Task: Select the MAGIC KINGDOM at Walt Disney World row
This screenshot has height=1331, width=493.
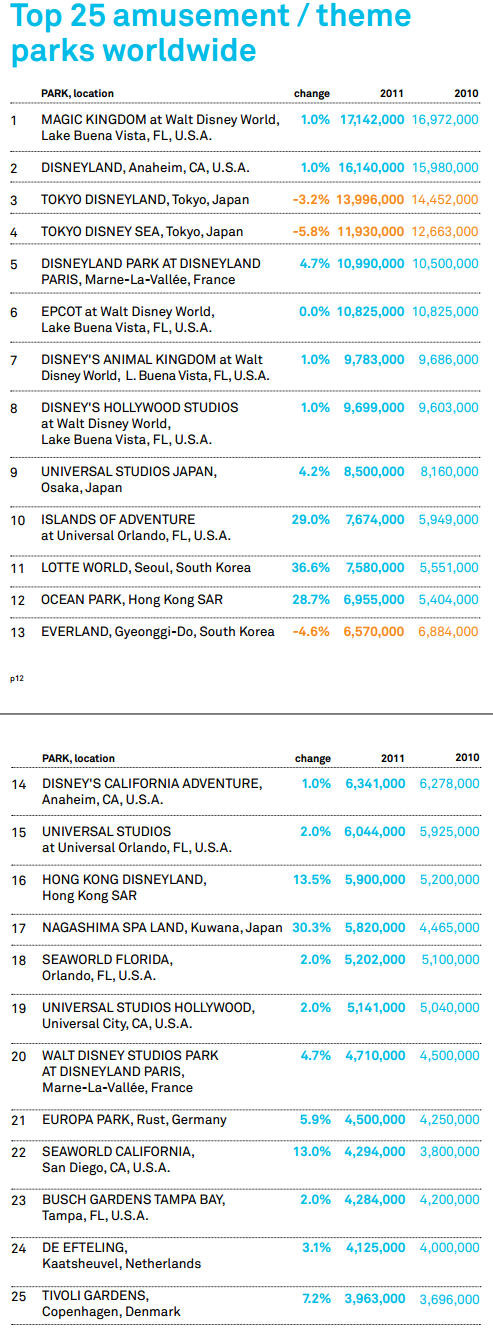Action: point(245,128)
